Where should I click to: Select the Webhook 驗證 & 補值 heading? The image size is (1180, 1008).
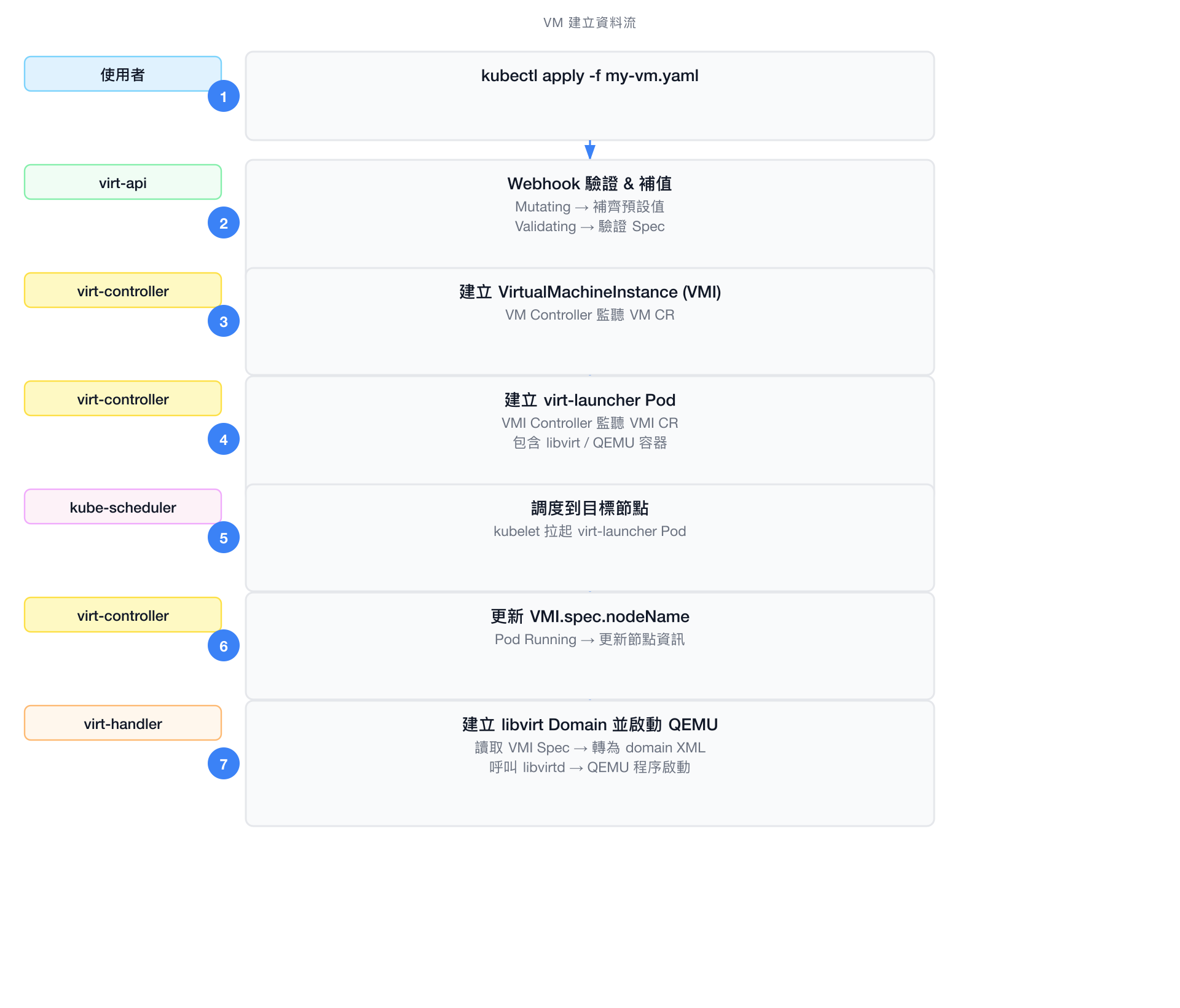coord(590,184)
